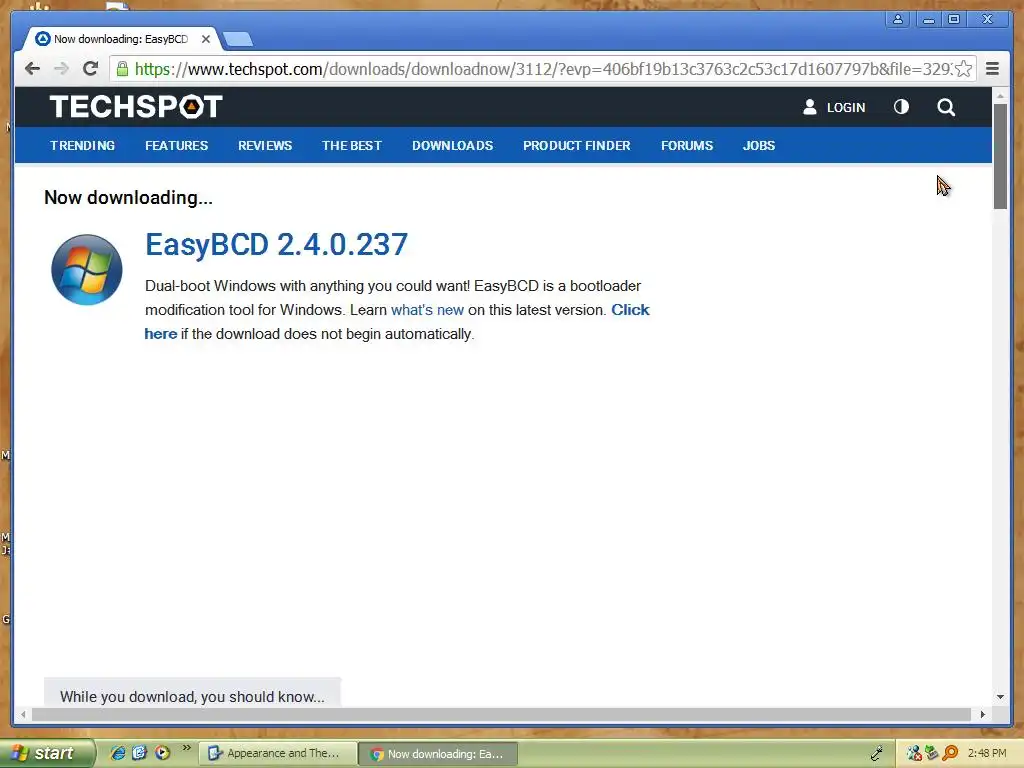The height and width of the screenshot is (768, 1024).
Task: Follow the "what's new" link
Action: click(x=427, y=310)
